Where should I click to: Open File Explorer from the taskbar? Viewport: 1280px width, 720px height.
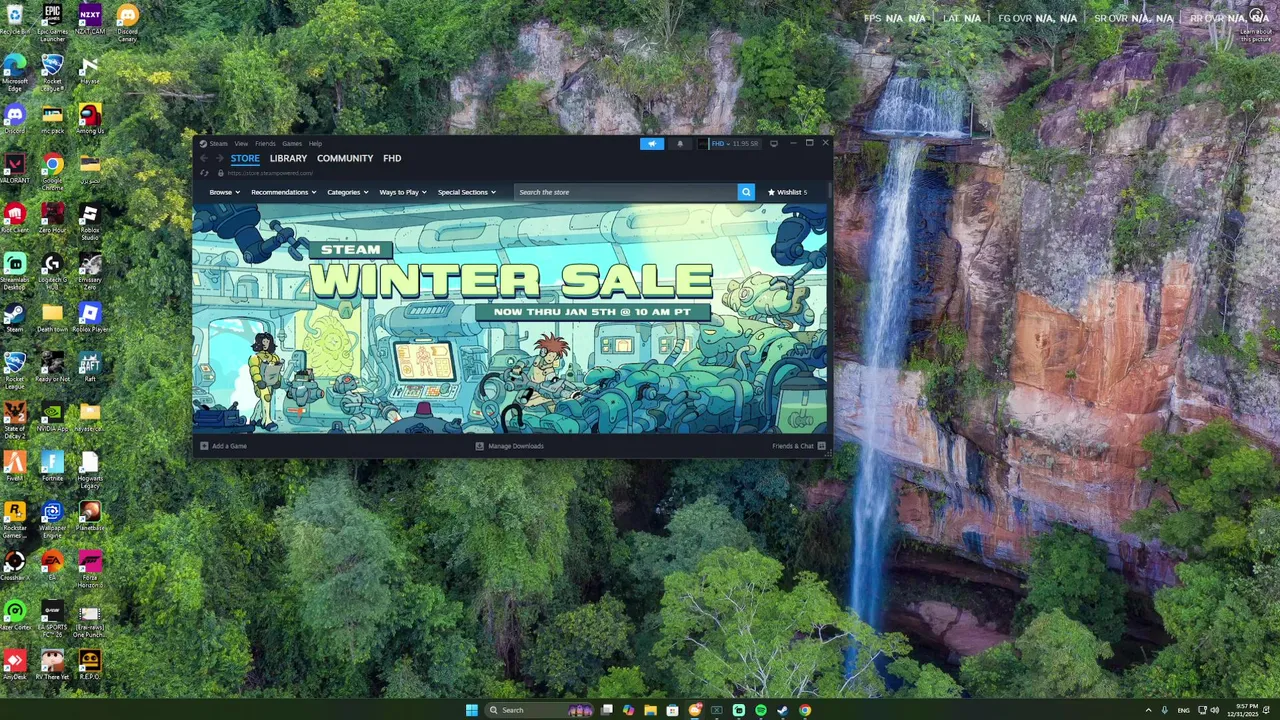pyautogui.click(x=650, y=710)
